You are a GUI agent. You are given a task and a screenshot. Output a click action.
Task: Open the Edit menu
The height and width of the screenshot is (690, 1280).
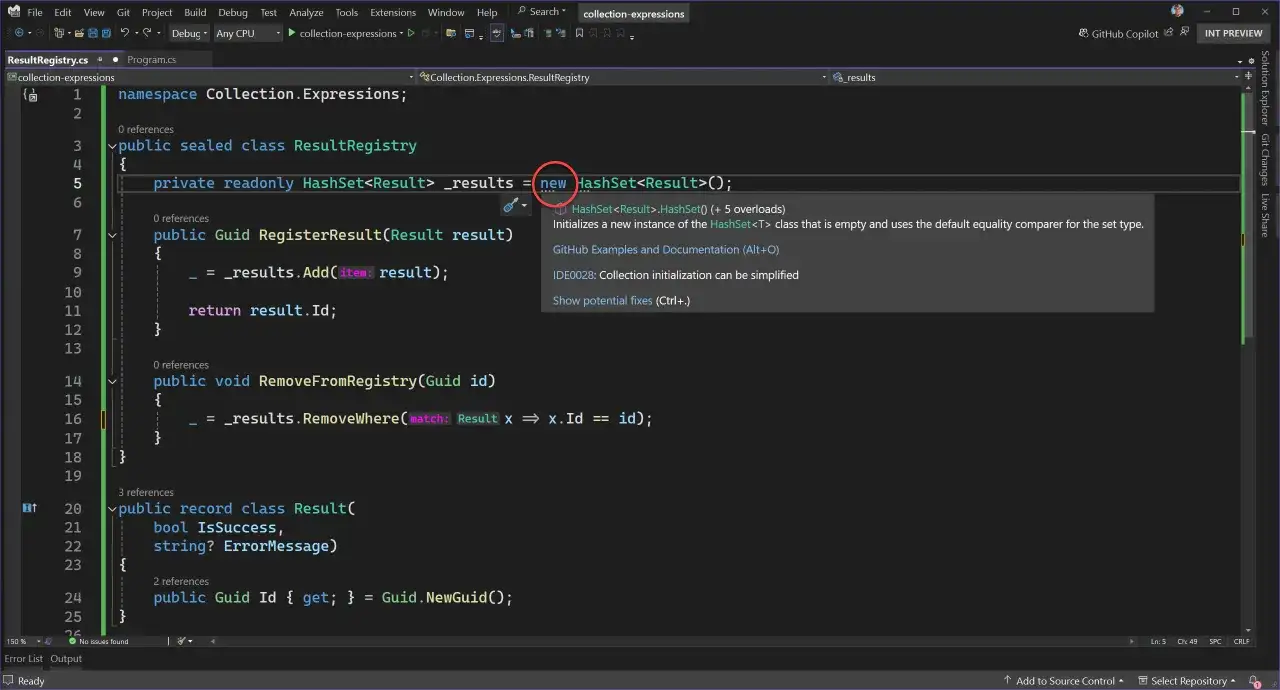coord(63,13)
